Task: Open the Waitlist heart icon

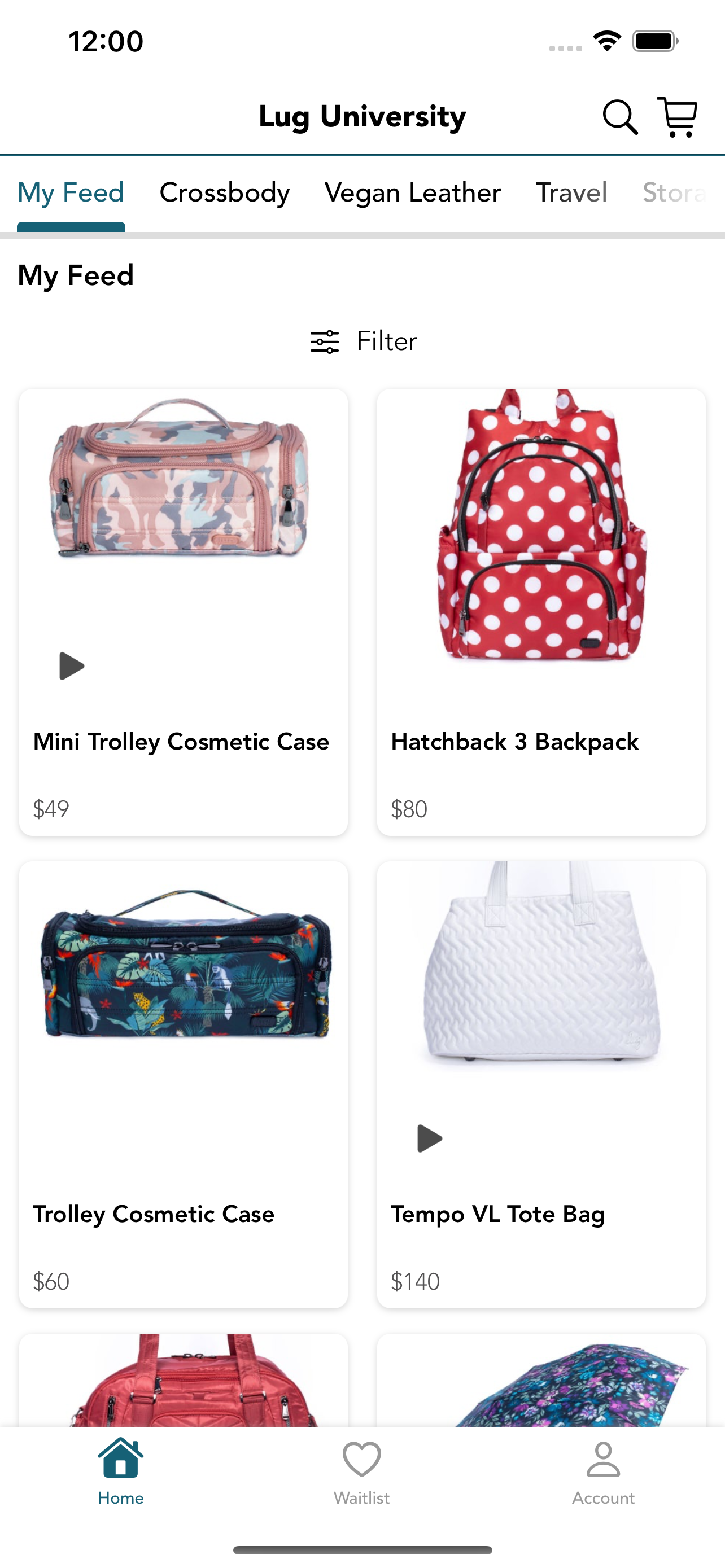Action: (361, 1458)
